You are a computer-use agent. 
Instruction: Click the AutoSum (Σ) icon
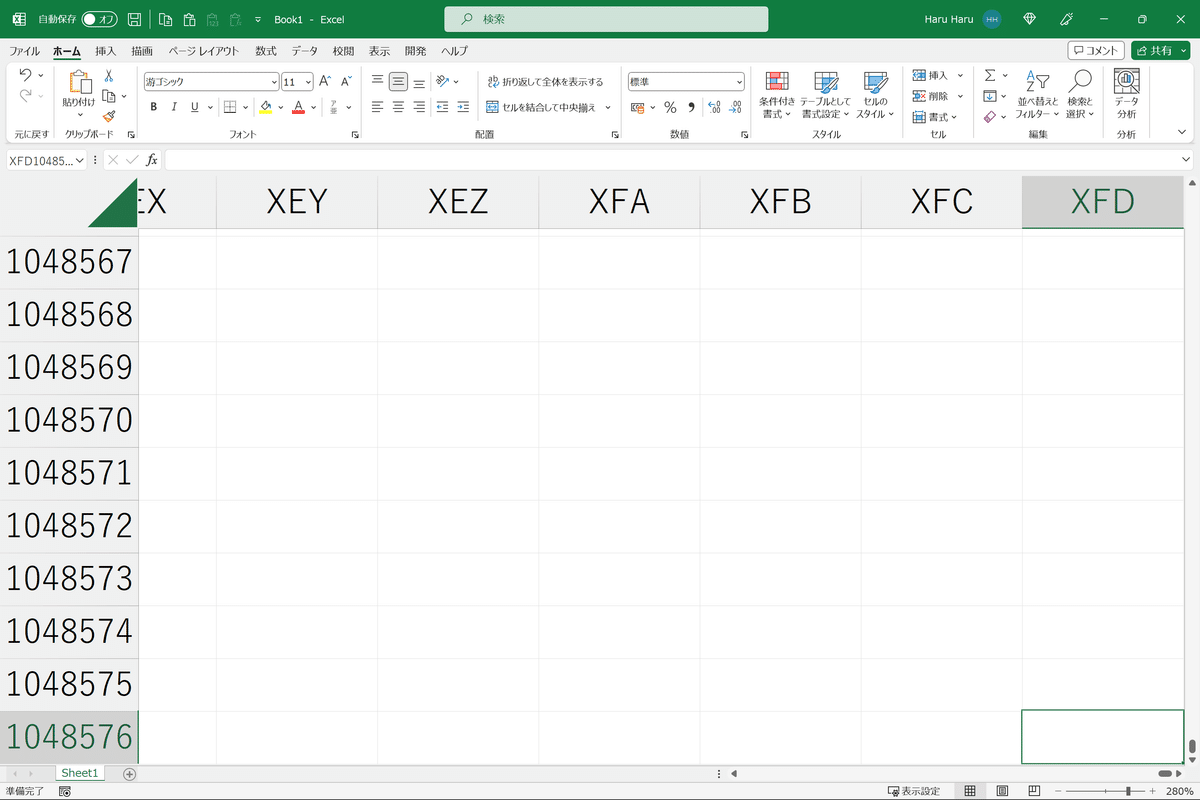pyautogui.click(x=990, y=74)
